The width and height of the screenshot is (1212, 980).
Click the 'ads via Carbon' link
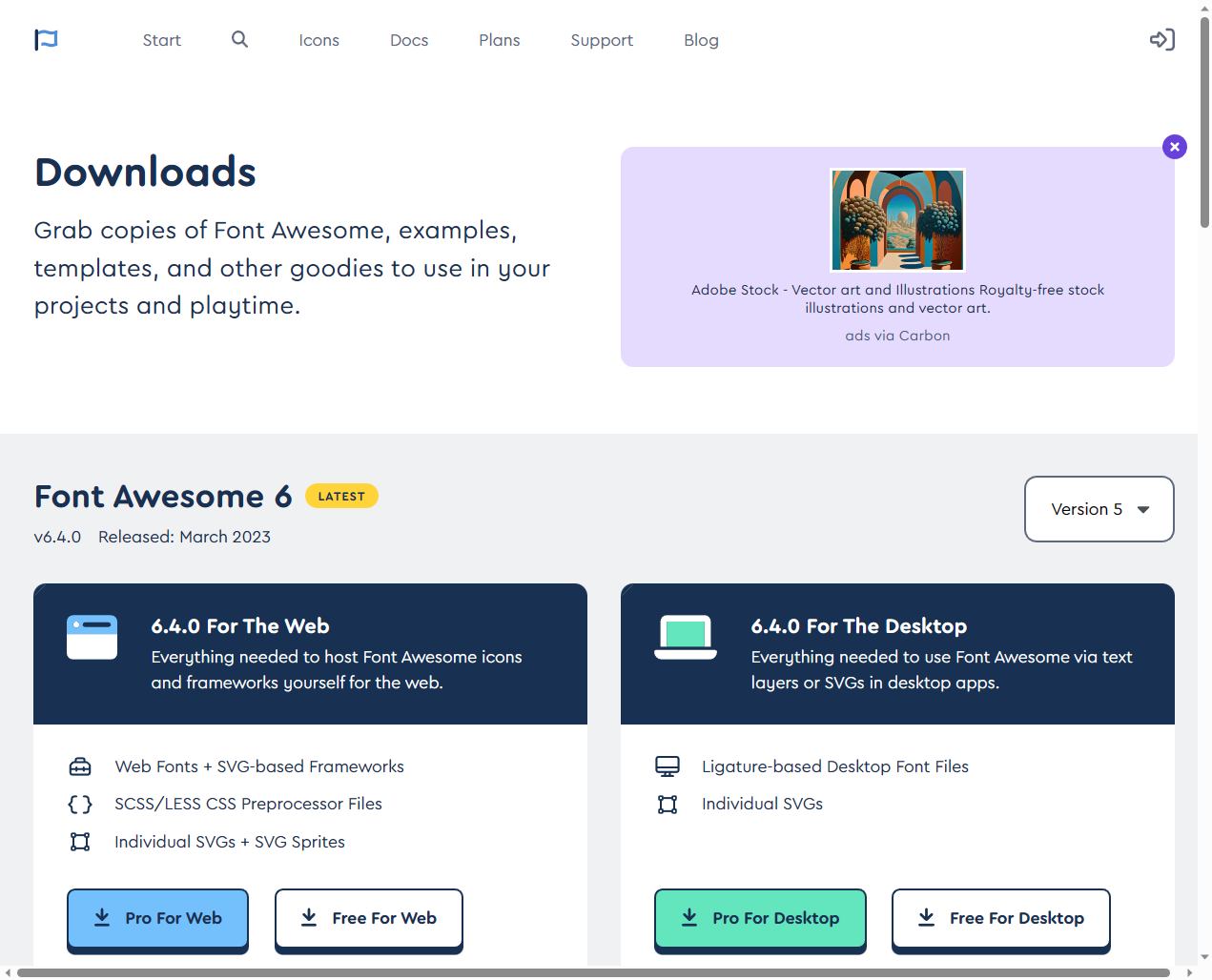[897, 336]
